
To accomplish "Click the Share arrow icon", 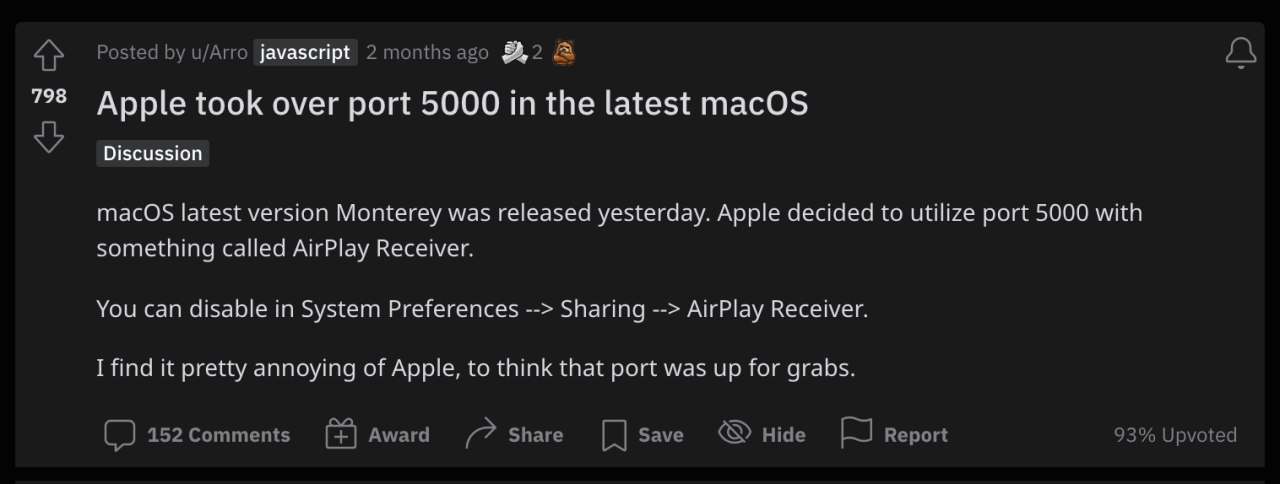I will (481, 435).
